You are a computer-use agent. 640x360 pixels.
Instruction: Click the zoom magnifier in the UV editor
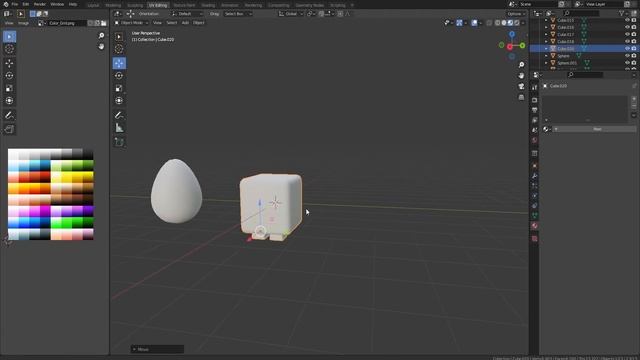[x=101, y=36]
